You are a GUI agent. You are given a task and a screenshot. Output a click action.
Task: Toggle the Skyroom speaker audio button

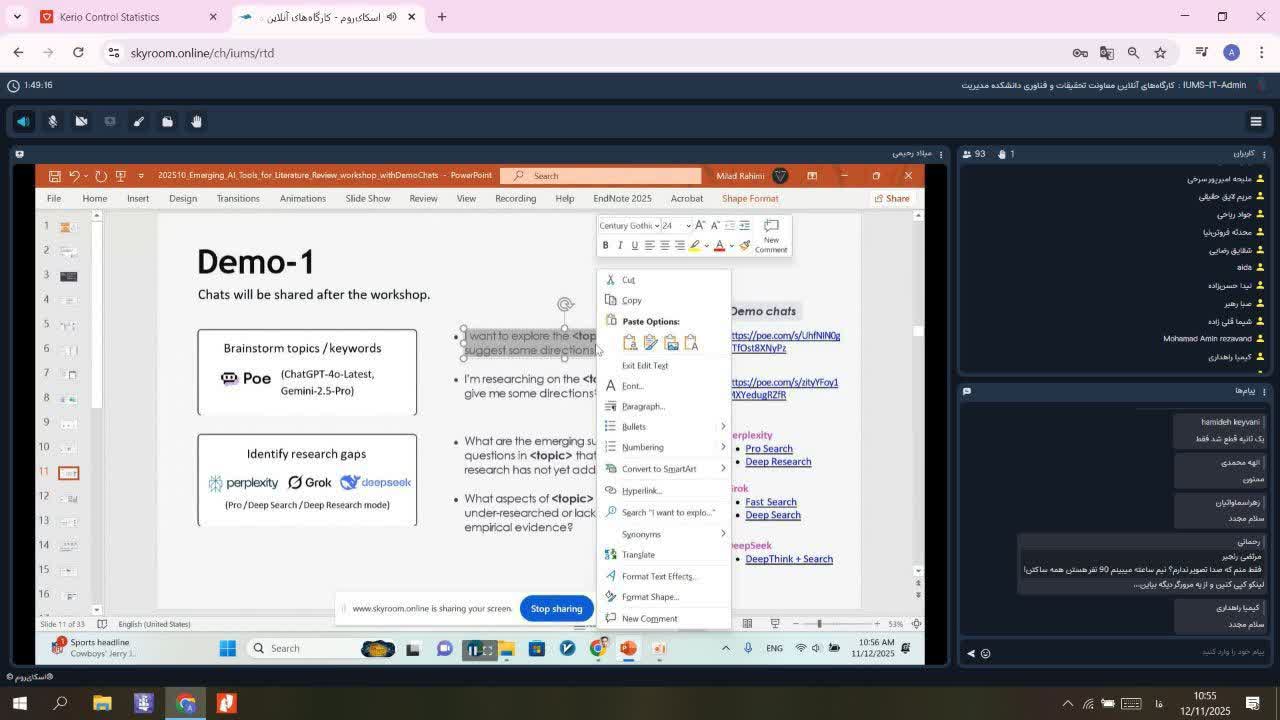tap(23, 121)
